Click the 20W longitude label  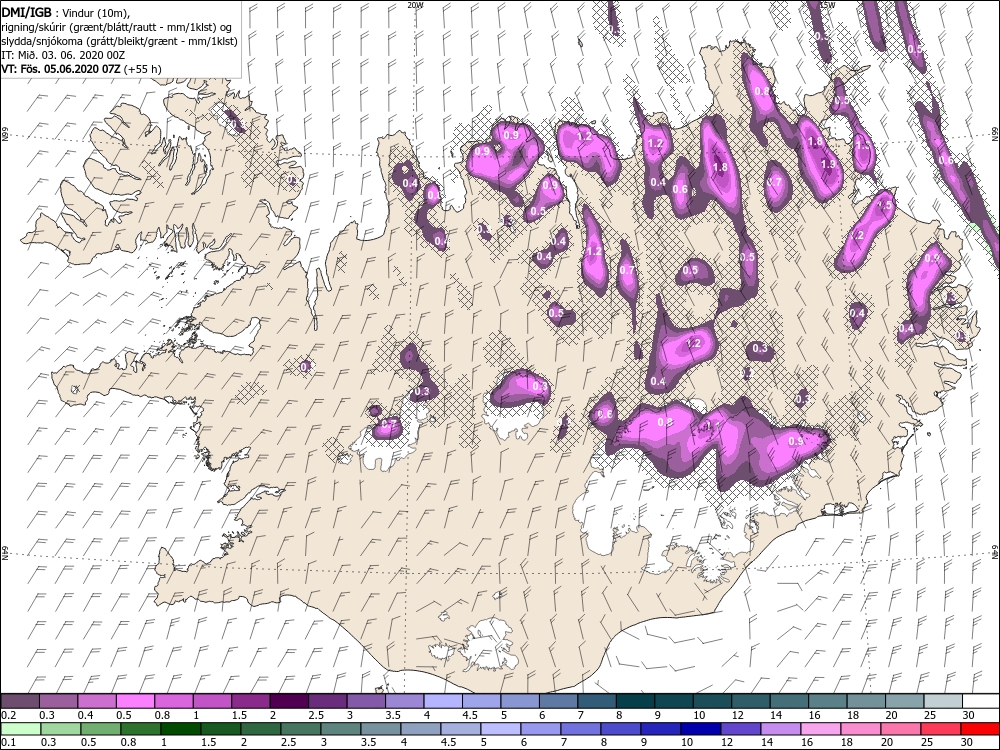tap(415, 4)
